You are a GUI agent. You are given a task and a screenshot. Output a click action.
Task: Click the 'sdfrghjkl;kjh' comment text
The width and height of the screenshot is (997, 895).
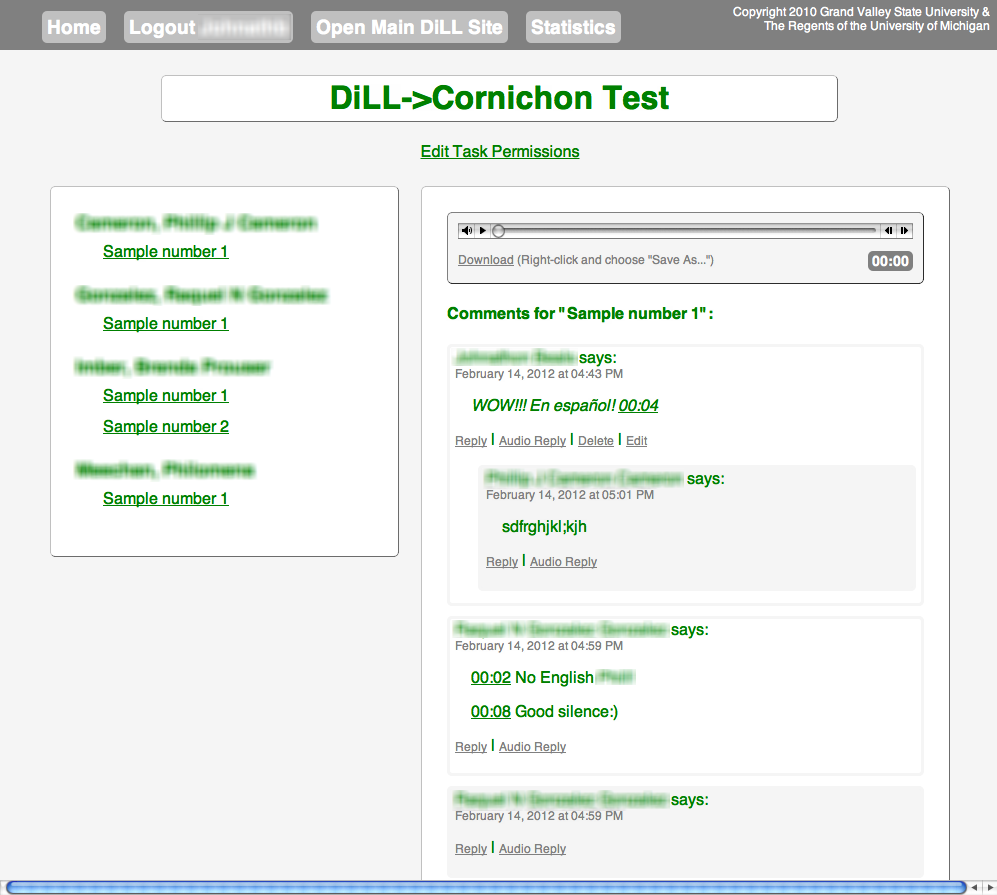pos(544,527)
